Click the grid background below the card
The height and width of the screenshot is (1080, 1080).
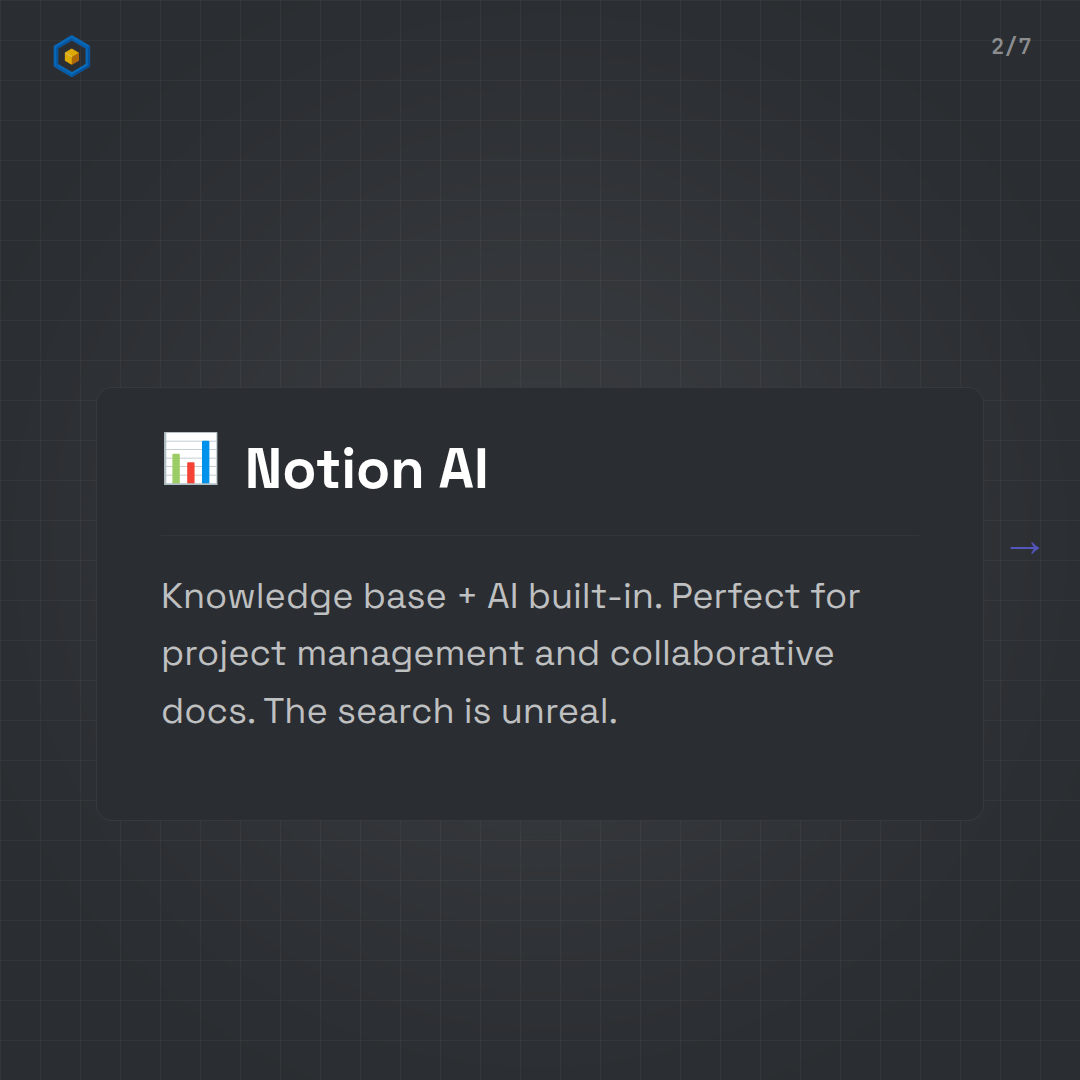pyautogui.click(x=540, y=950)
